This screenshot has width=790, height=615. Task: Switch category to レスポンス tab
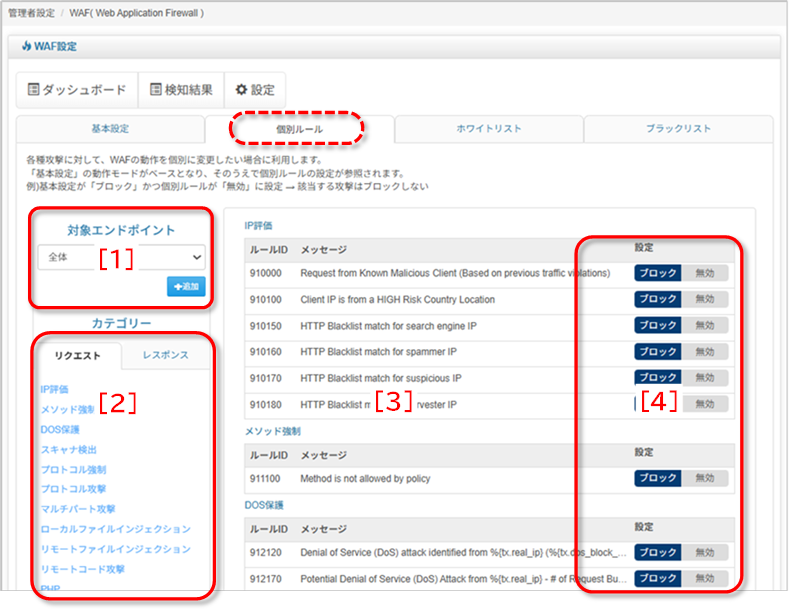pos(165,356)
